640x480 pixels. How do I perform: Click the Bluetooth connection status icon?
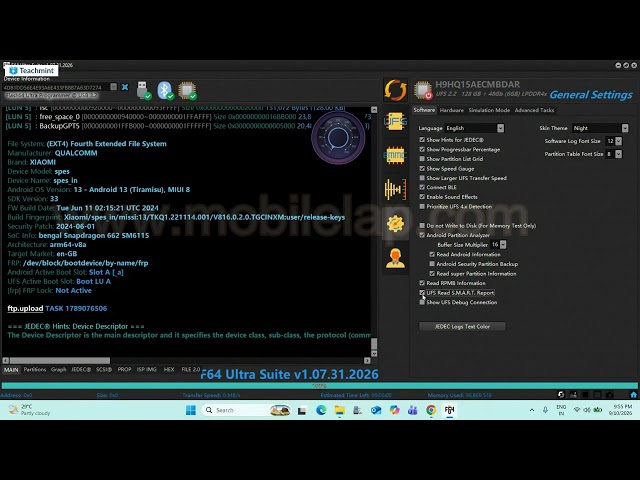tap(165, 90)
